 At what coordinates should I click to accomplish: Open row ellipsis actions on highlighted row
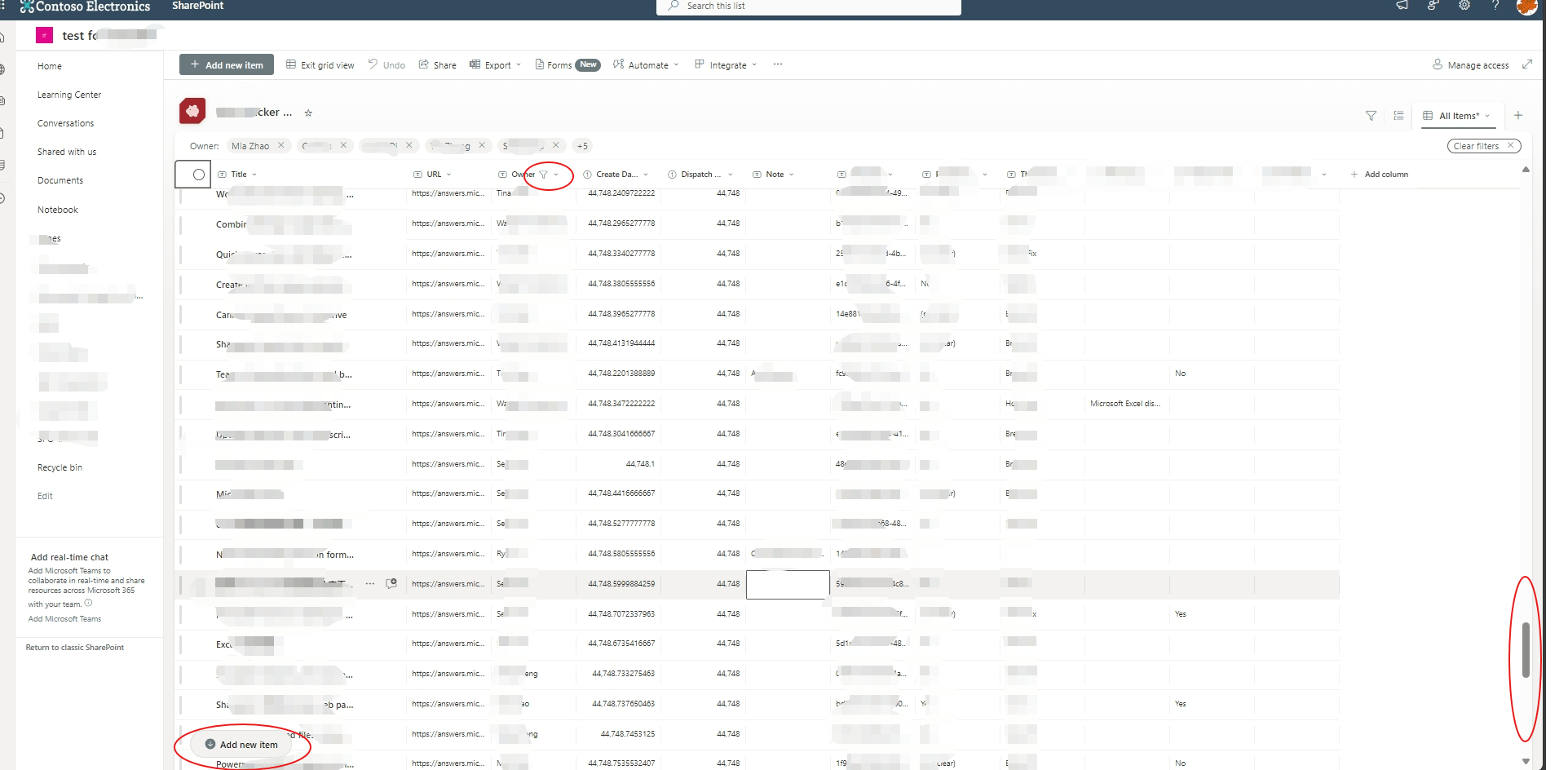pyautogui.click(x=370, y=584)
